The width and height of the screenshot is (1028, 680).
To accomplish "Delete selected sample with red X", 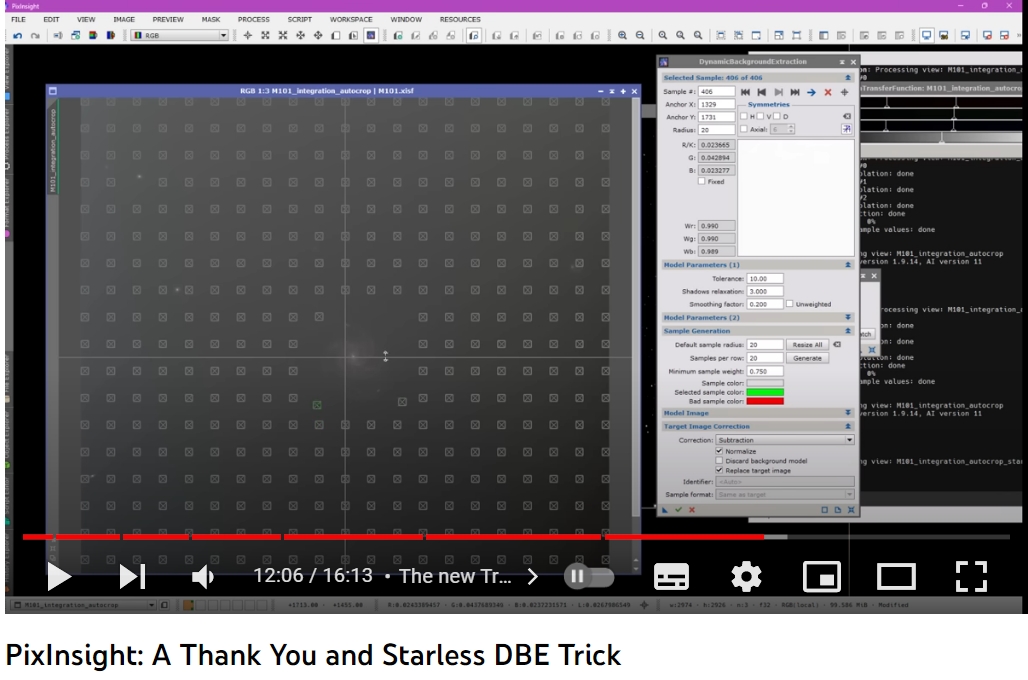I will pos(828,92).
